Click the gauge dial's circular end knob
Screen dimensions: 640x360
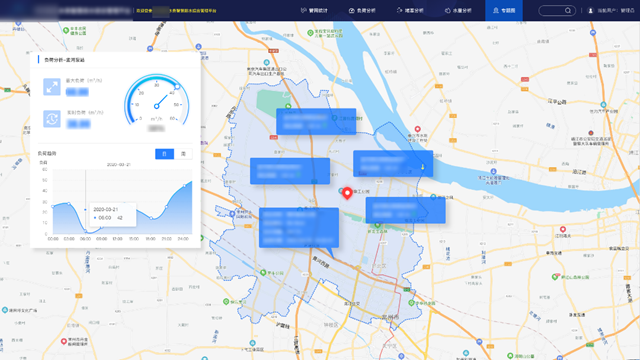pos(177,87)
